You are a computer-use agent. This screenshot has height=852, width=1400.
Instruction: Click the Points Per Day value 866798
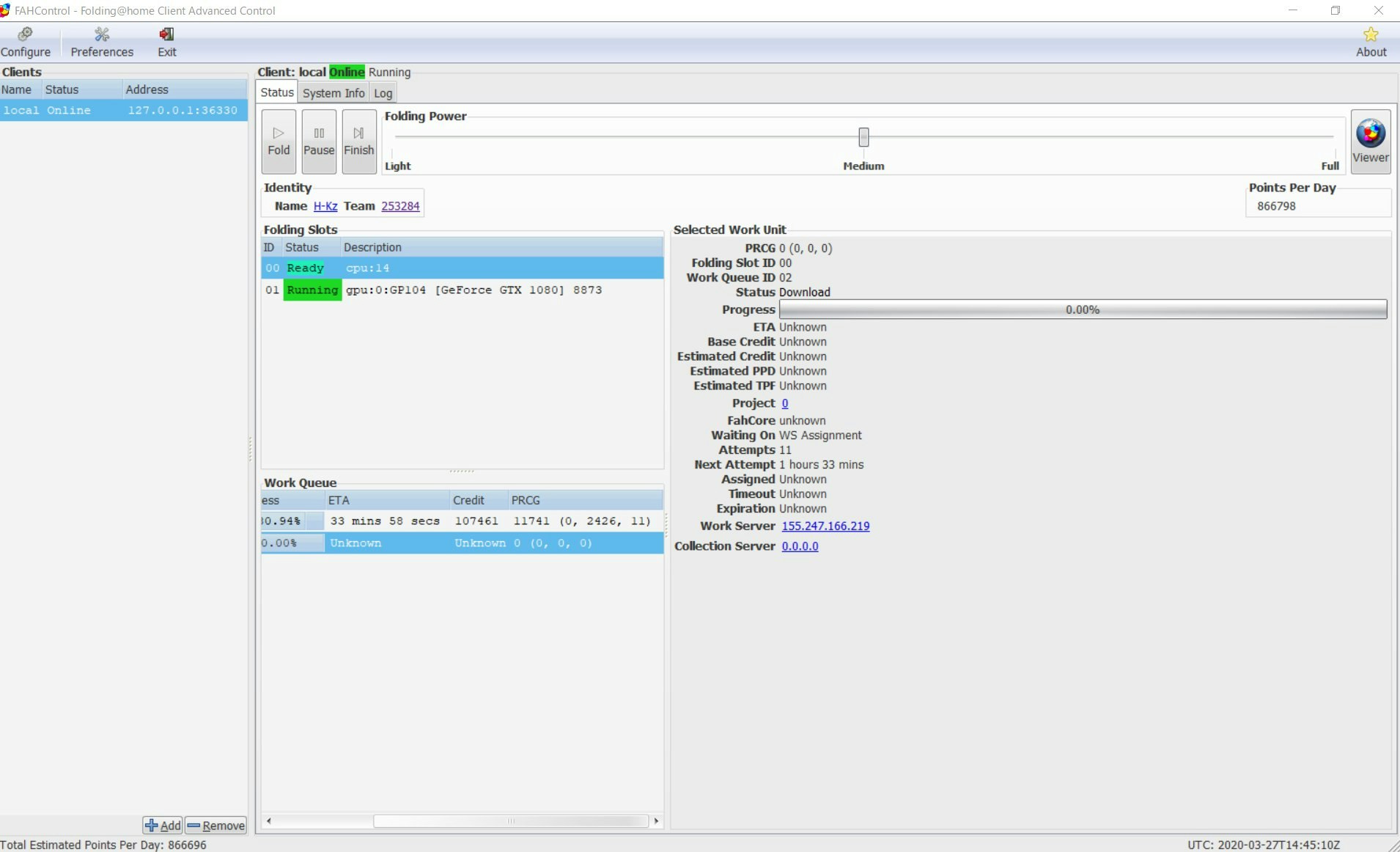click(x=1276, y=206)
